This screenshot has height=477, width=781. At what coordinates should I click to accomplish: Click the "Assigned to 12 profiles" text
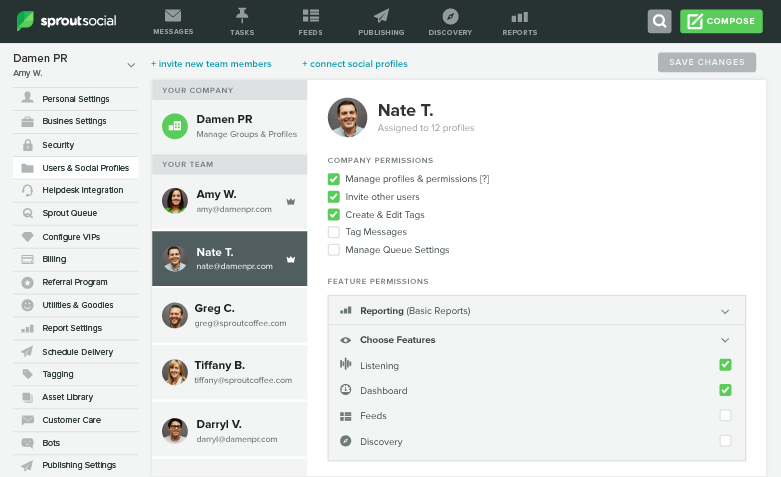point(426,128)
